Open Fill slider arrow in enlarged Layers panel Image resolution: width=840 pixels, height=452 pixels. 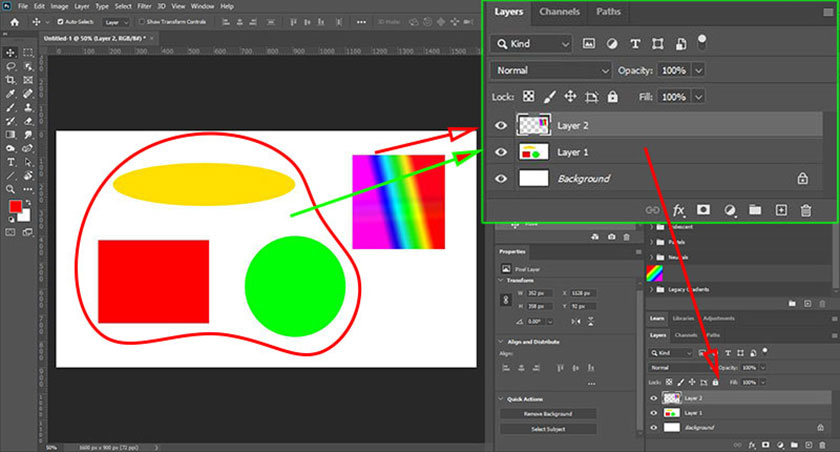pos(699,97)
